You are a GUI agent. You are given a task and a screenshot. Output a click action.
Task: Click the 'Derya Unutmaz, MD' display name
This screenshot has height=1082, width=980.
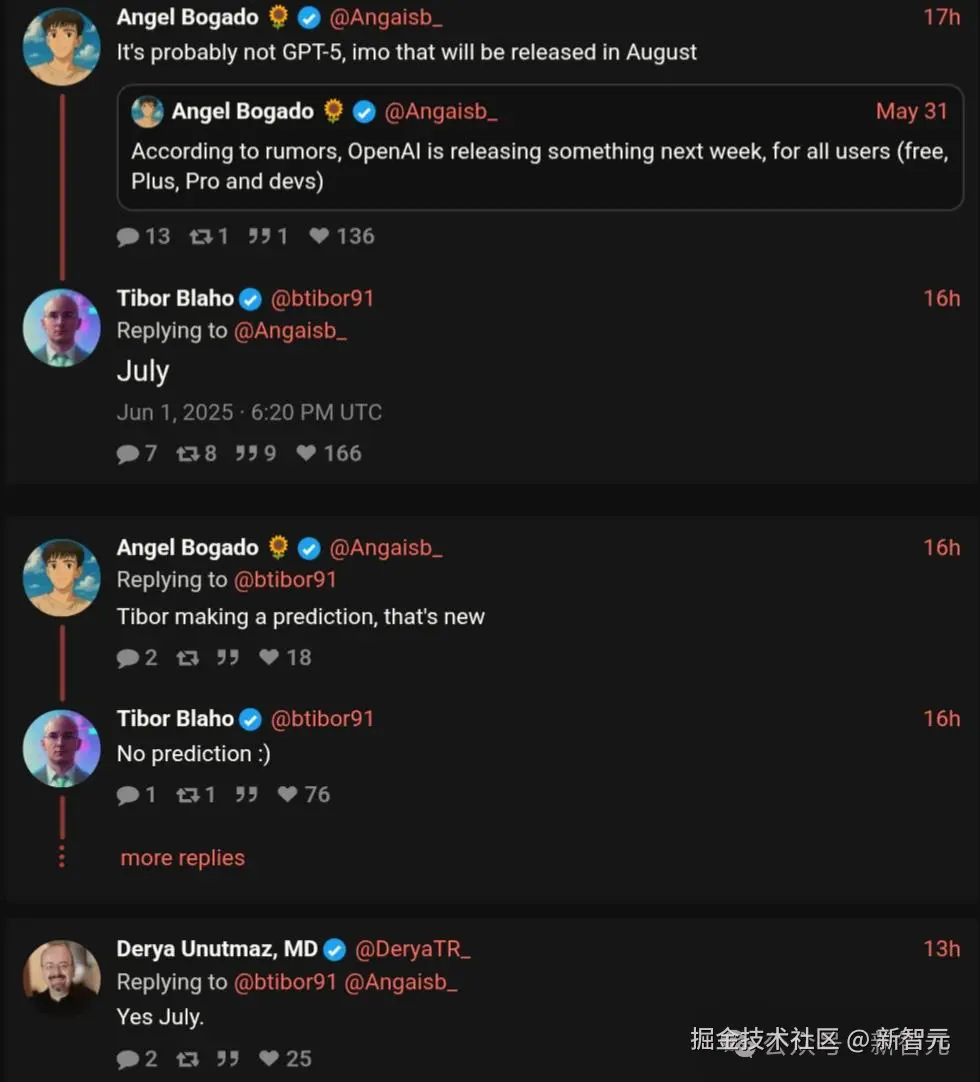point(217,949)
